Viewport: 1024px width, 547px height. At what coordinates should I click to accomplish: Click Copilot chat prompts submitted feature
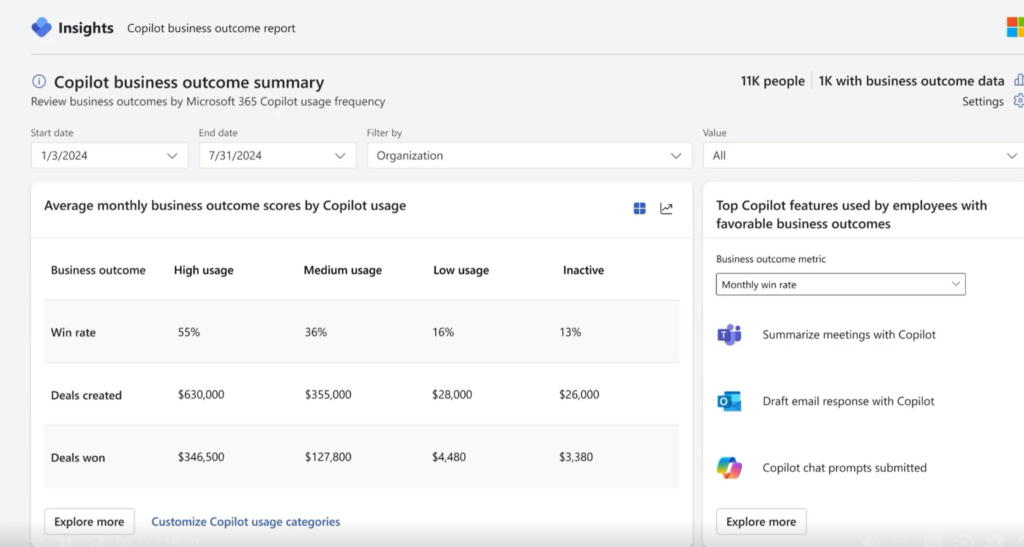pos(844,467)
